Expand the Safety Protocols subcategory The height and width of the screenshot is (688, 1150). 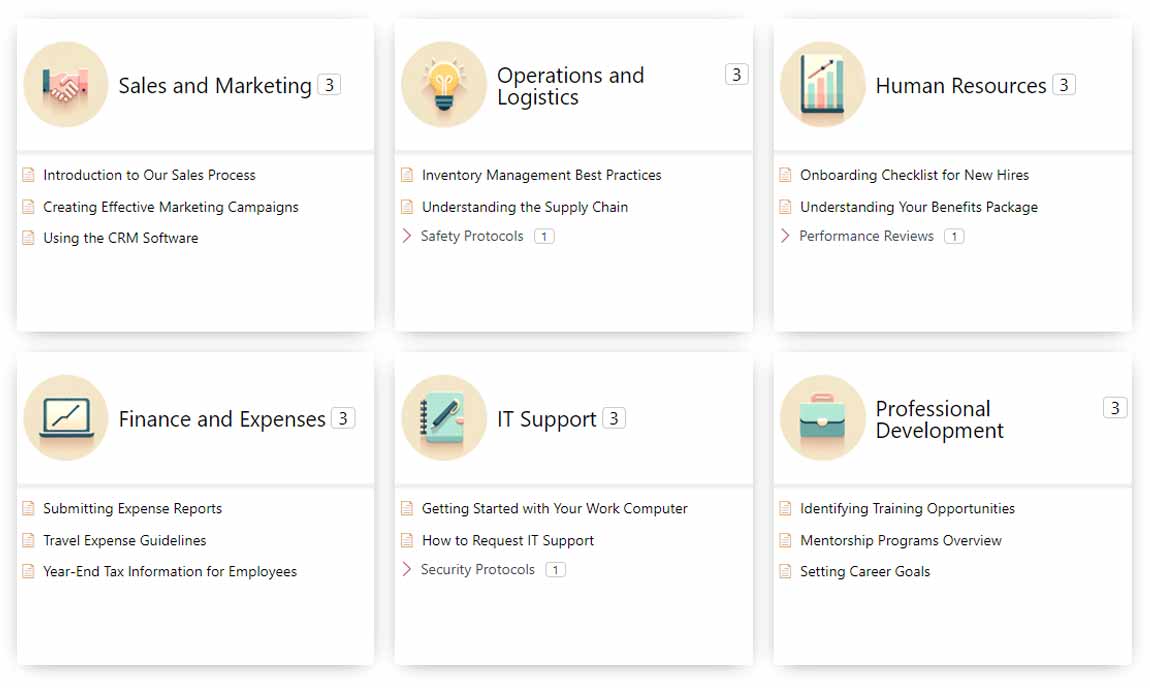click(407, 236)
